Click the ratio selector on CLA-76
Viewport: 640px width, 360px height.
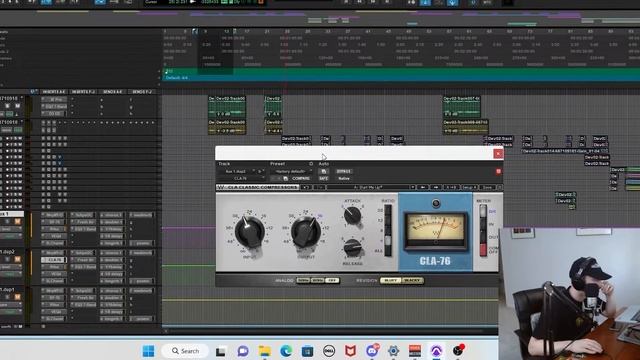(x=388, y=231)
